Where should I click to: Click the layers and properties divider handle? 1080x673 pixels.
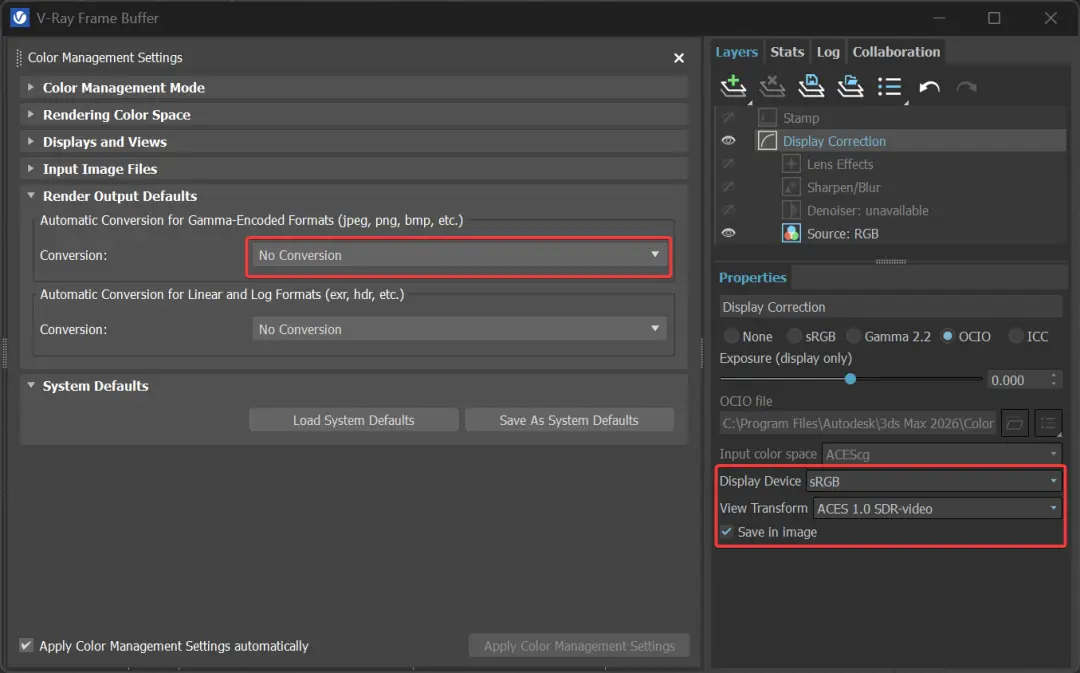891,262
